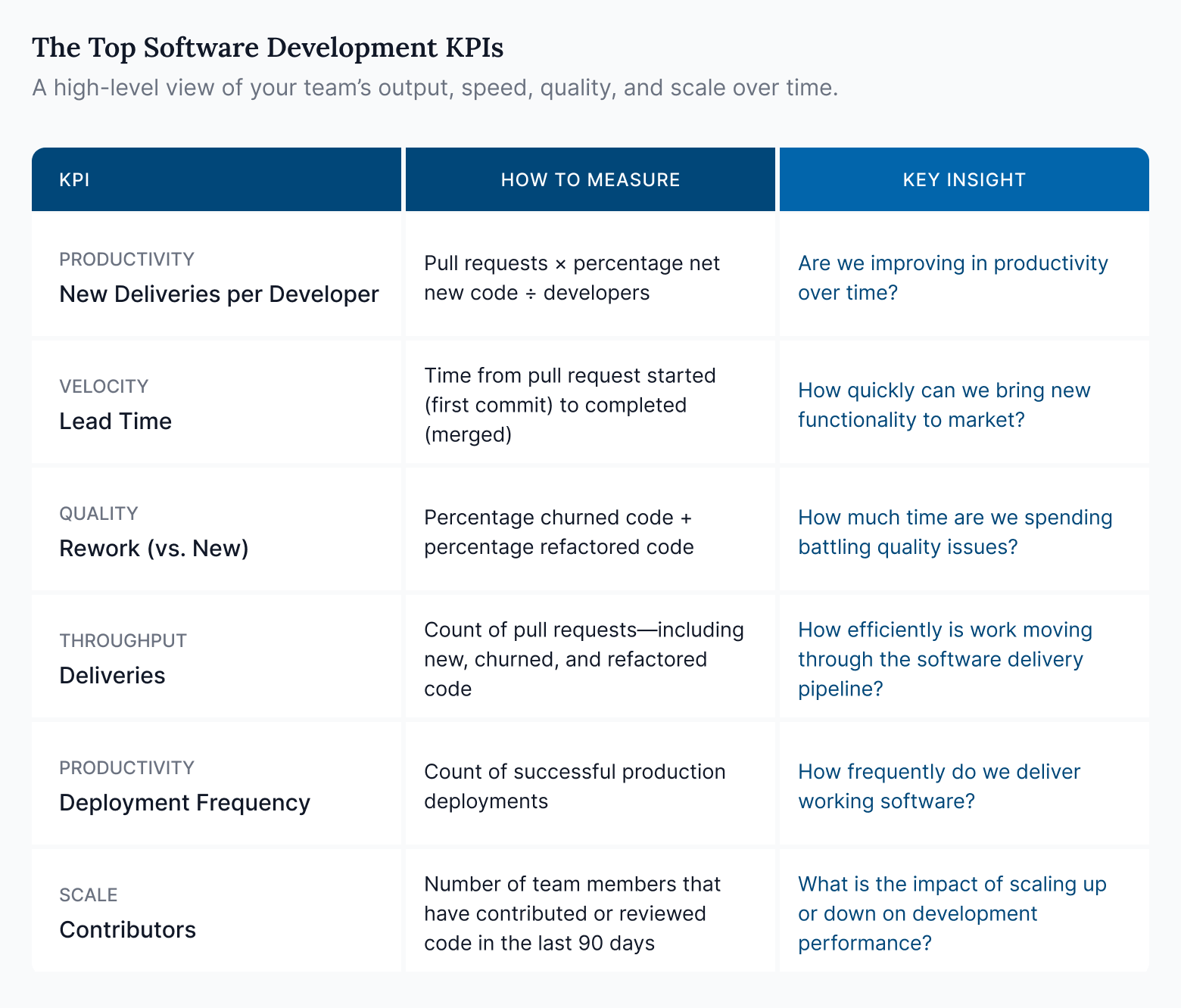Screen dimensions: 1181x1008
Task: Open the insight about battling quality issues
Action: pos(955,532)
